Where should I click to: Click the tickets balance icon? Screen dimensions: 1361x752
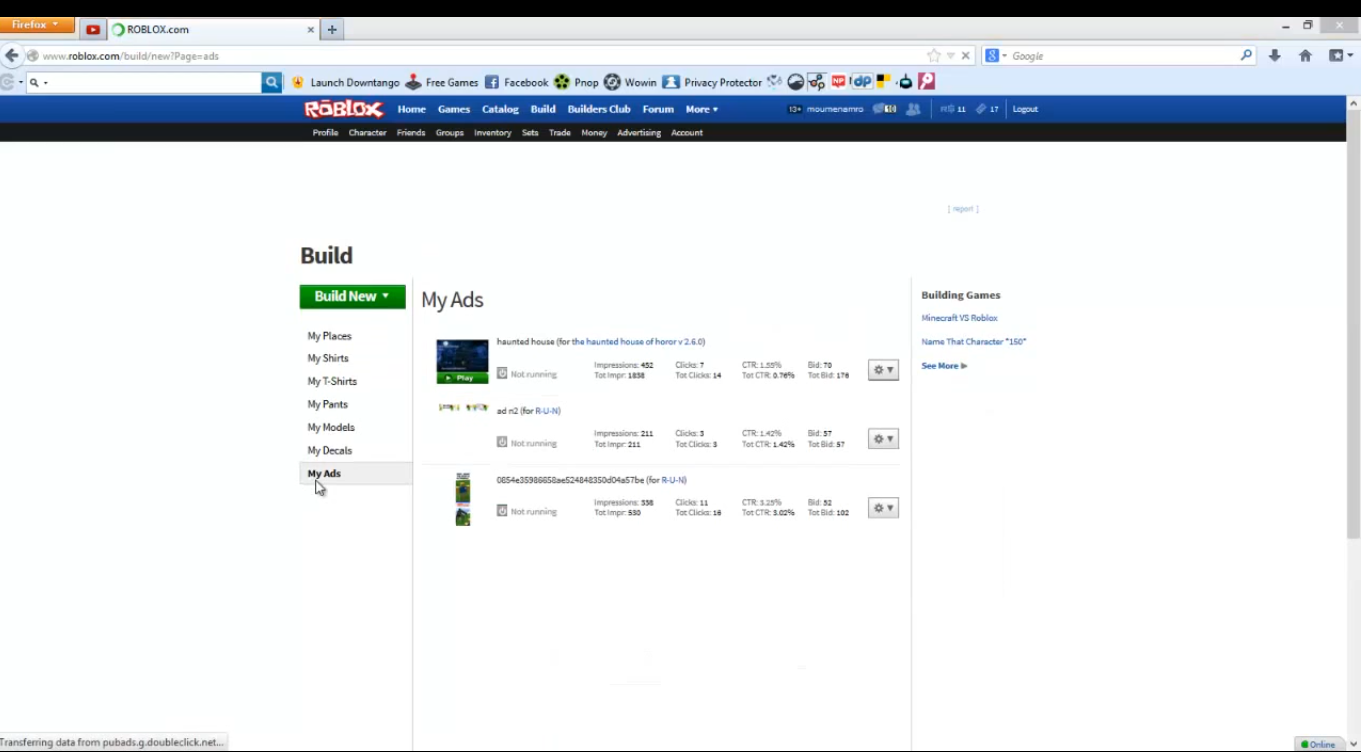point(981,109)
